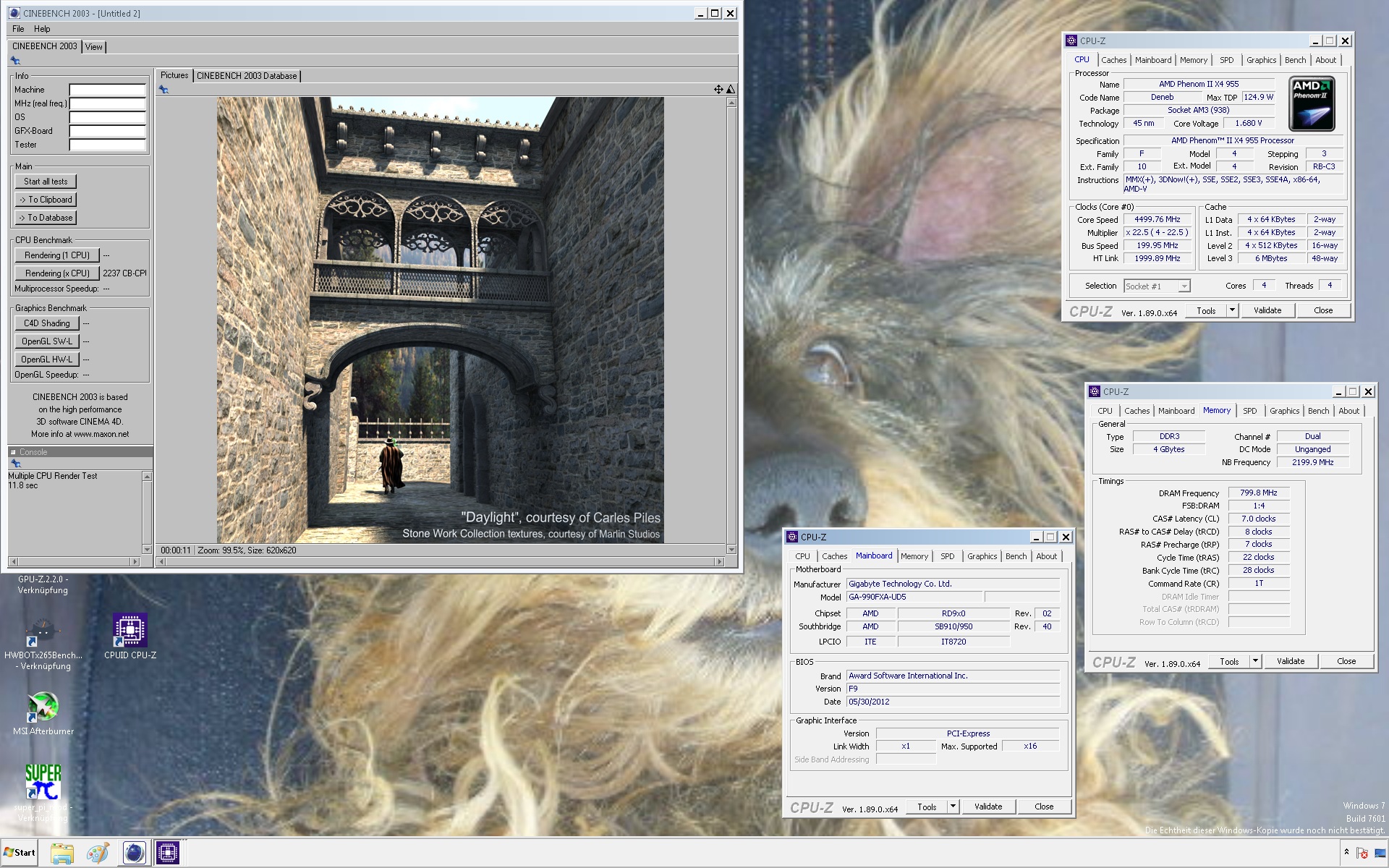This screenshot has height=868, width=1389.
Task: Run OpenGL SW-L test
Action: point(47,341)
